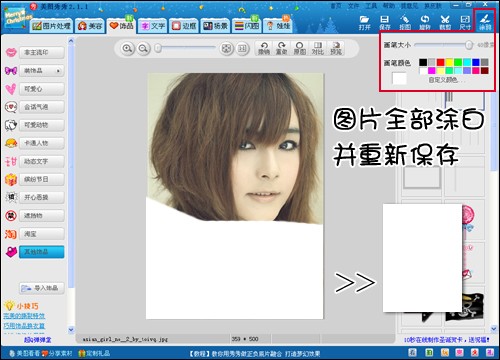
Task: Click the brush size slider handle
Action: (x=469, y=45)
